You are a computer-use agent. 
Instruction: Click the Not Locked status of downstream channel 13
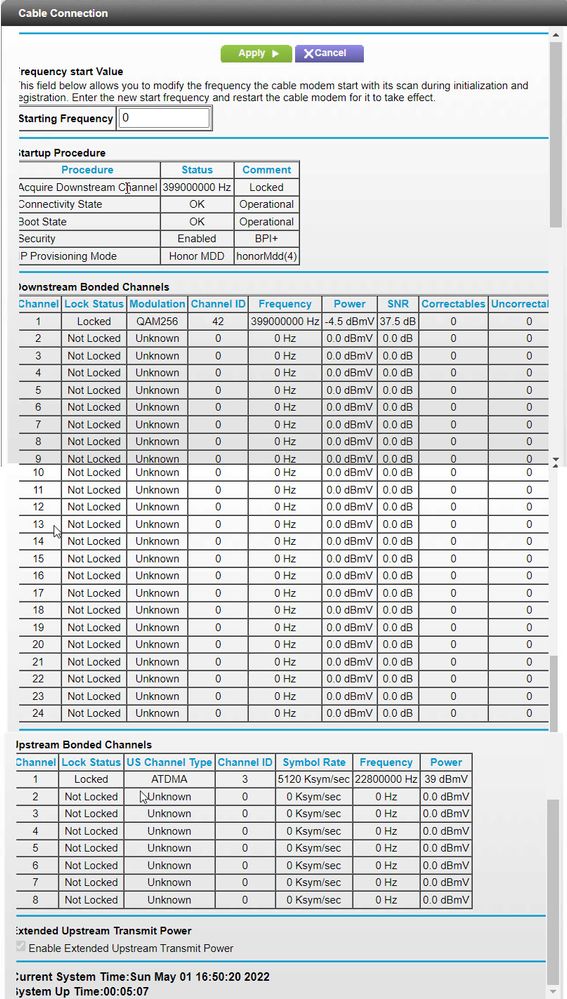tap(94, 524)
